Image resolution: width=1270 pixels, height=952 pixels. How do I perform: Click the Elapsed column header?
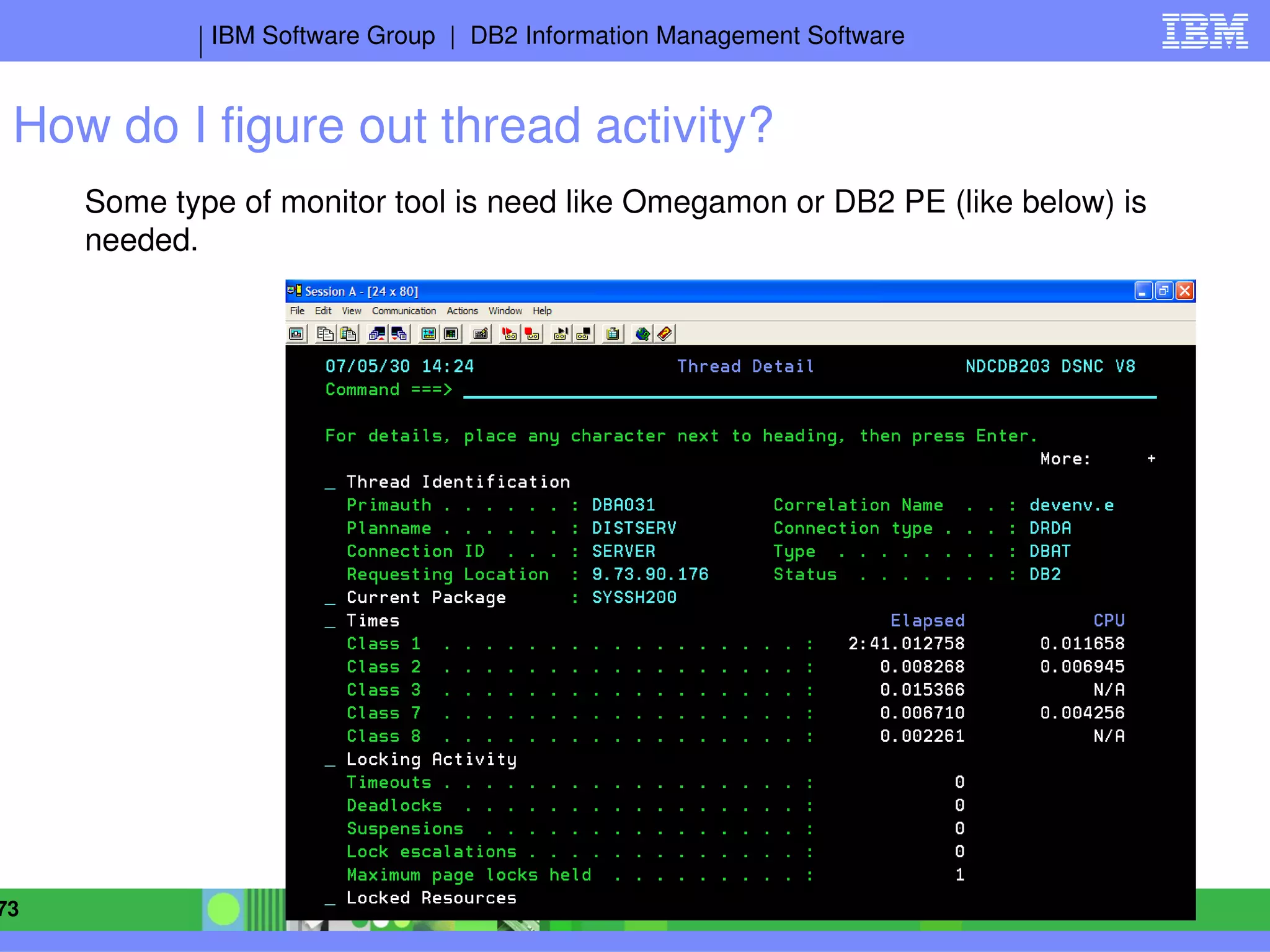click(928, 621)
